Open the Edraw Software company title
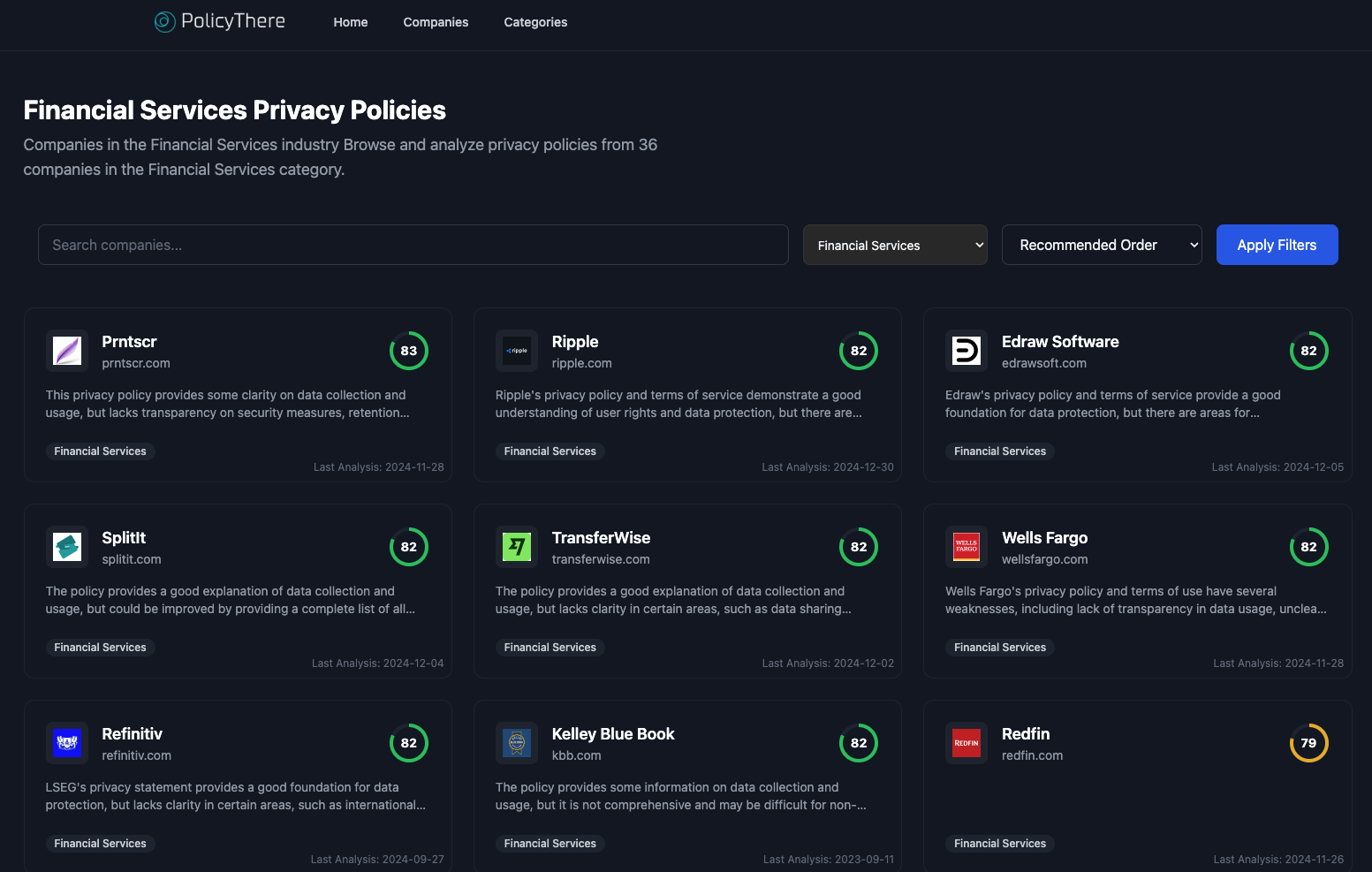Viewport: 1372px width, 872px height. pos(1060,342)
